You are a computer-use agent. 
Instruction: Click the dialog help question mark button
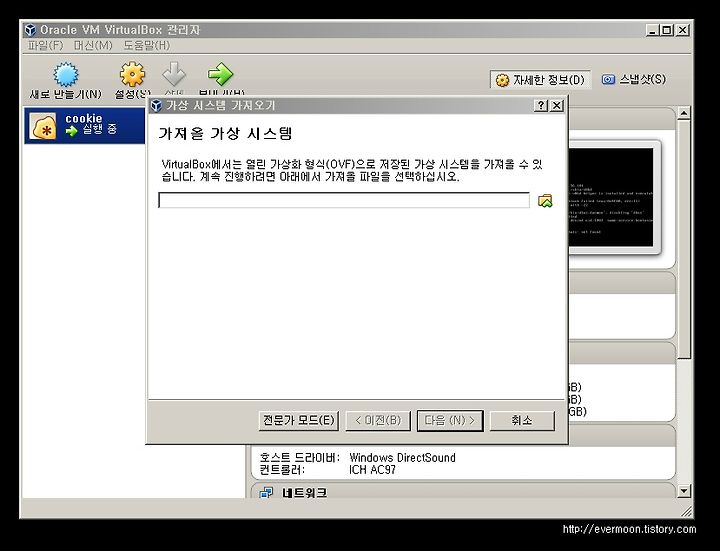[541, 106]
